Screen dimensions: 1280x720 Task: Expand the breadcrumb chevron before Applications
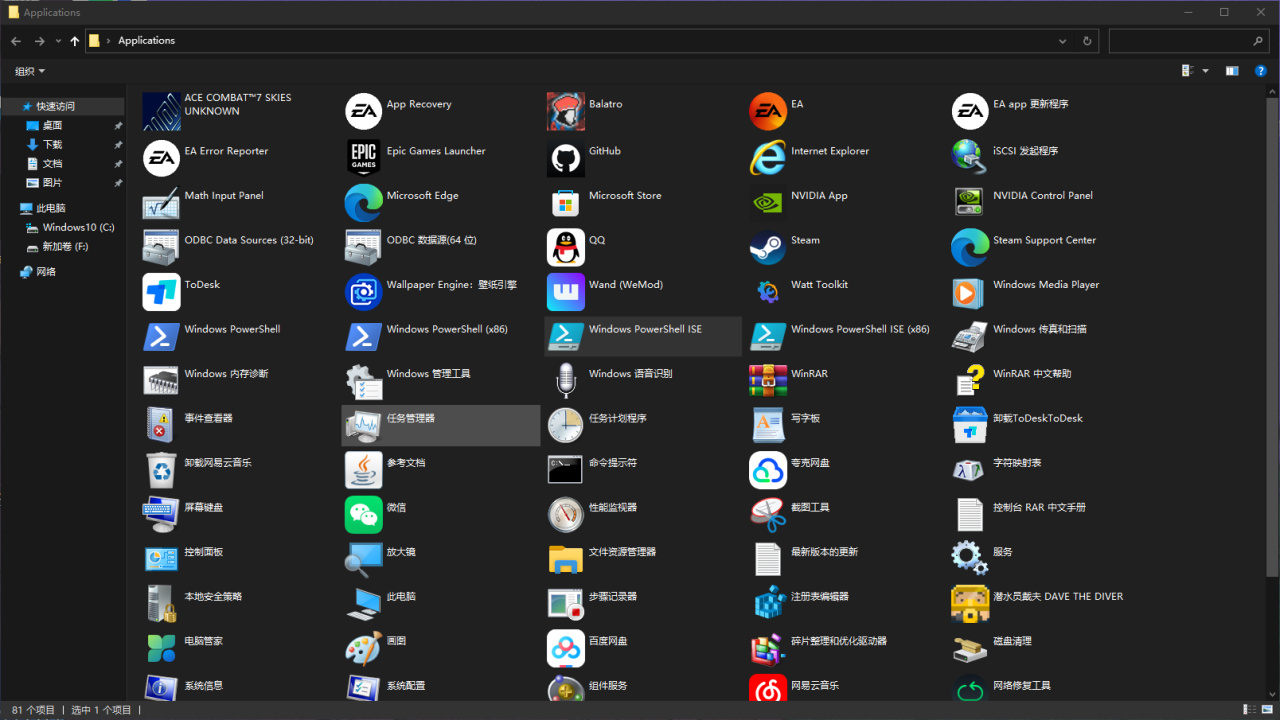click(109, 41)
